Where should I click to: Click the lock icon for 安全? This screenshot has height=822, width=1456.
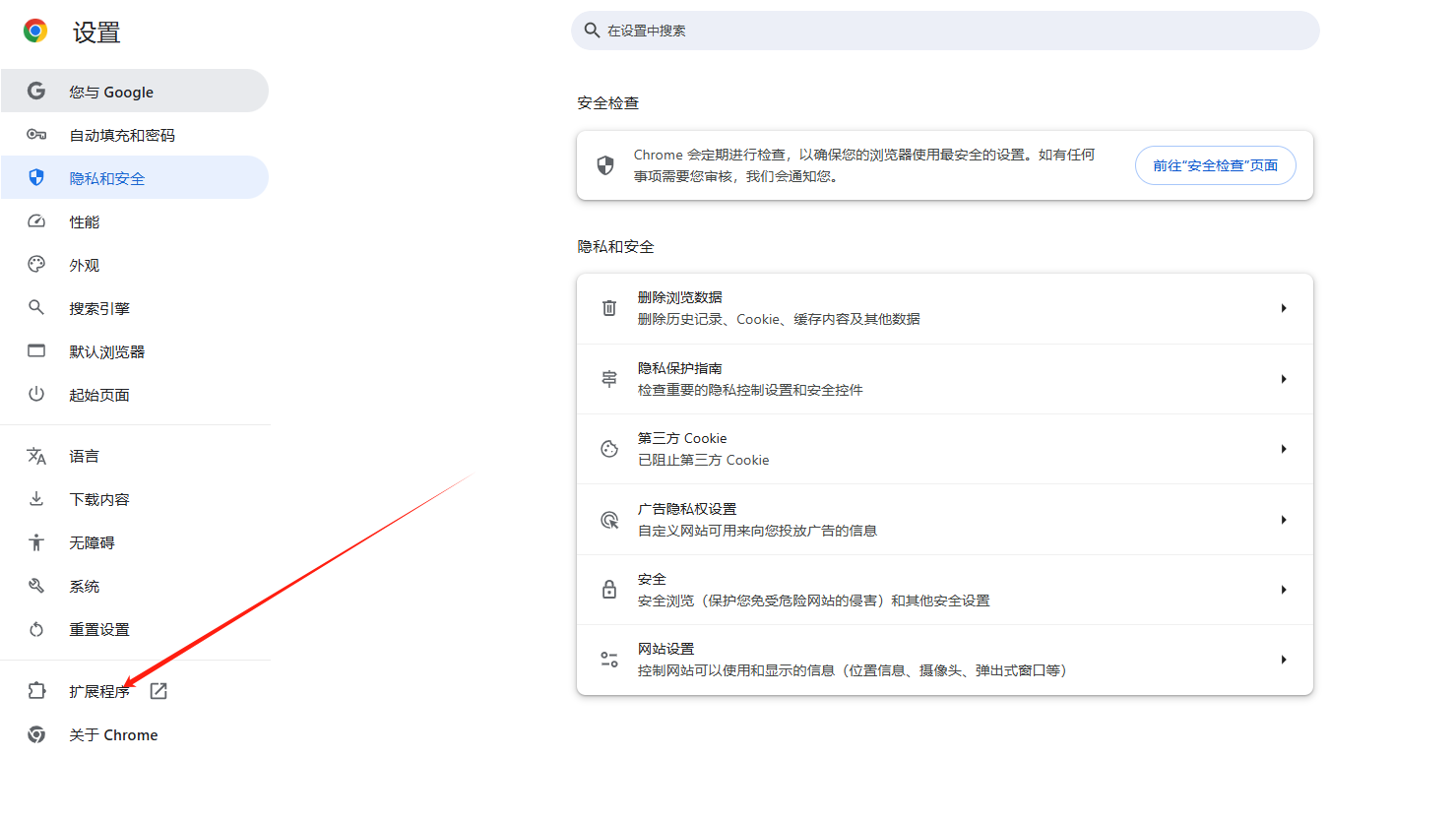[x=609, y=590]
